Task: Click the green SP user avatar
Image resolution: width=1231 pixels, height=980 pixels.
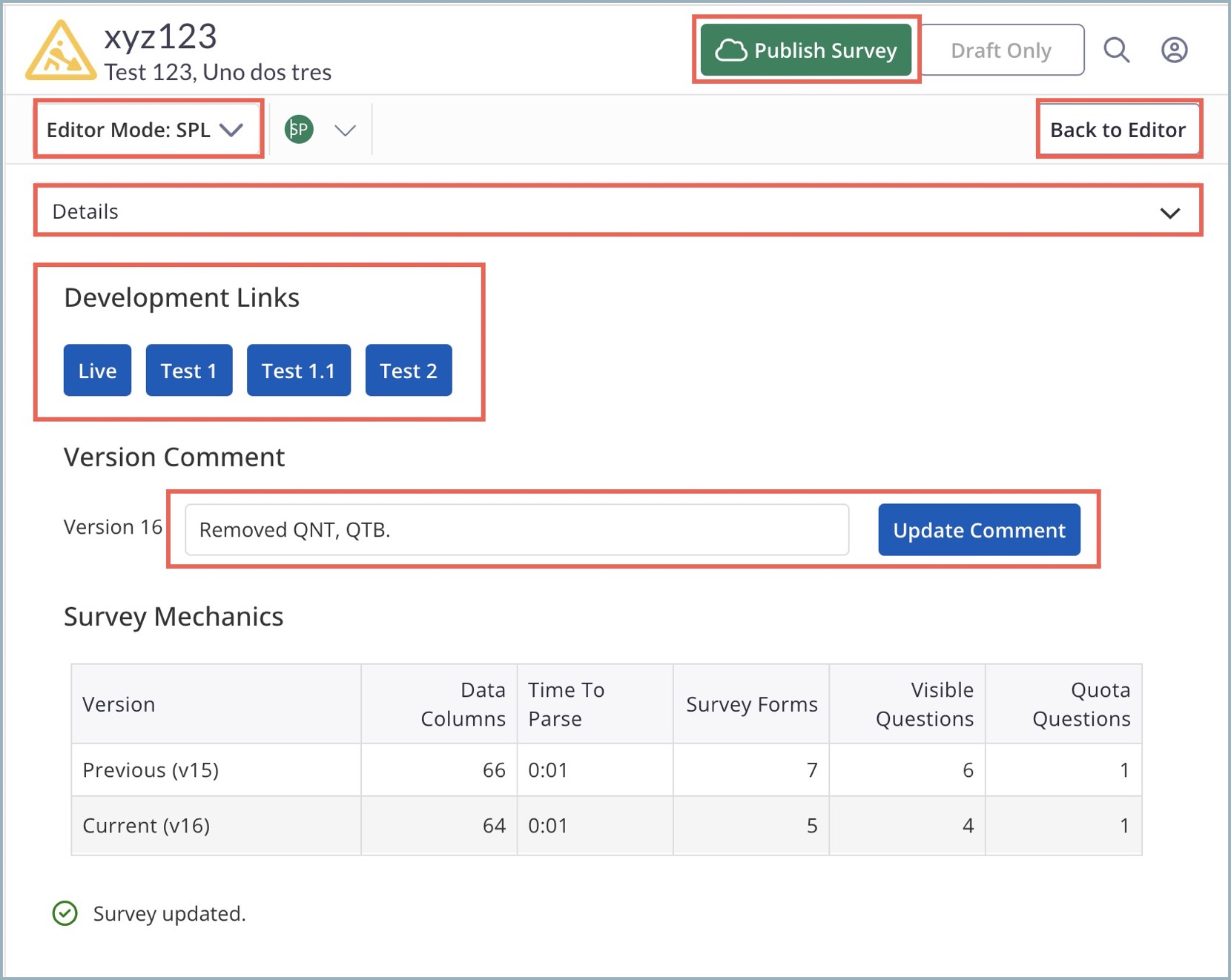Action: (x=299, y=130)
